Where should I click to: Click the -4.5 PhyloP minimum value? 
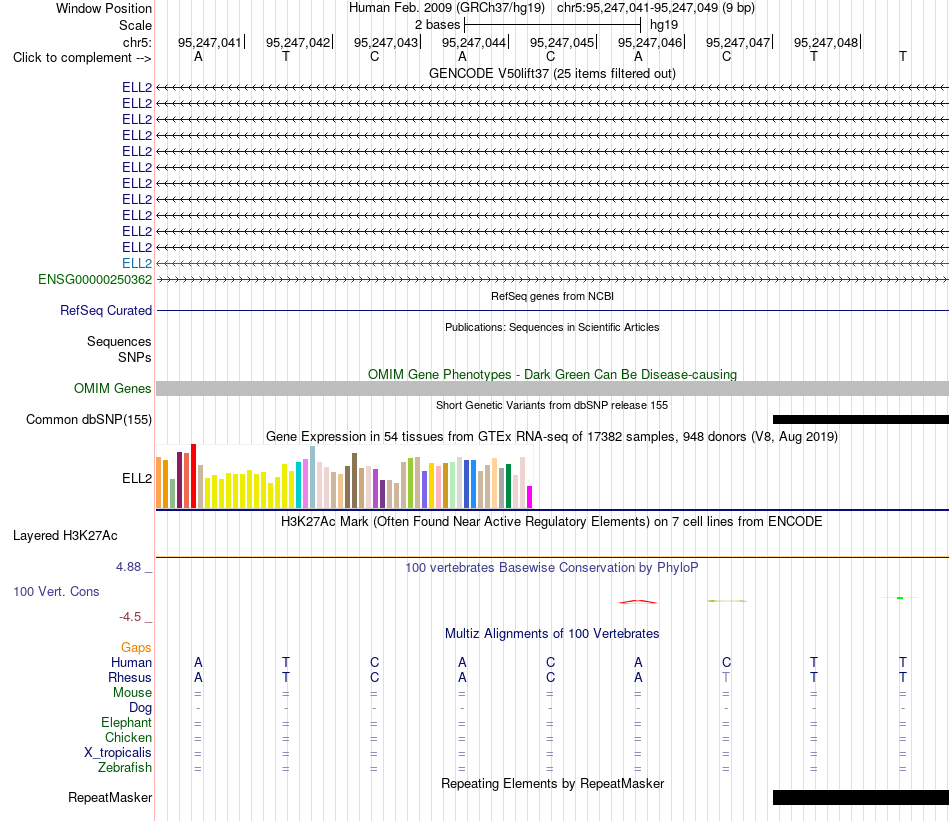point(130,617)
